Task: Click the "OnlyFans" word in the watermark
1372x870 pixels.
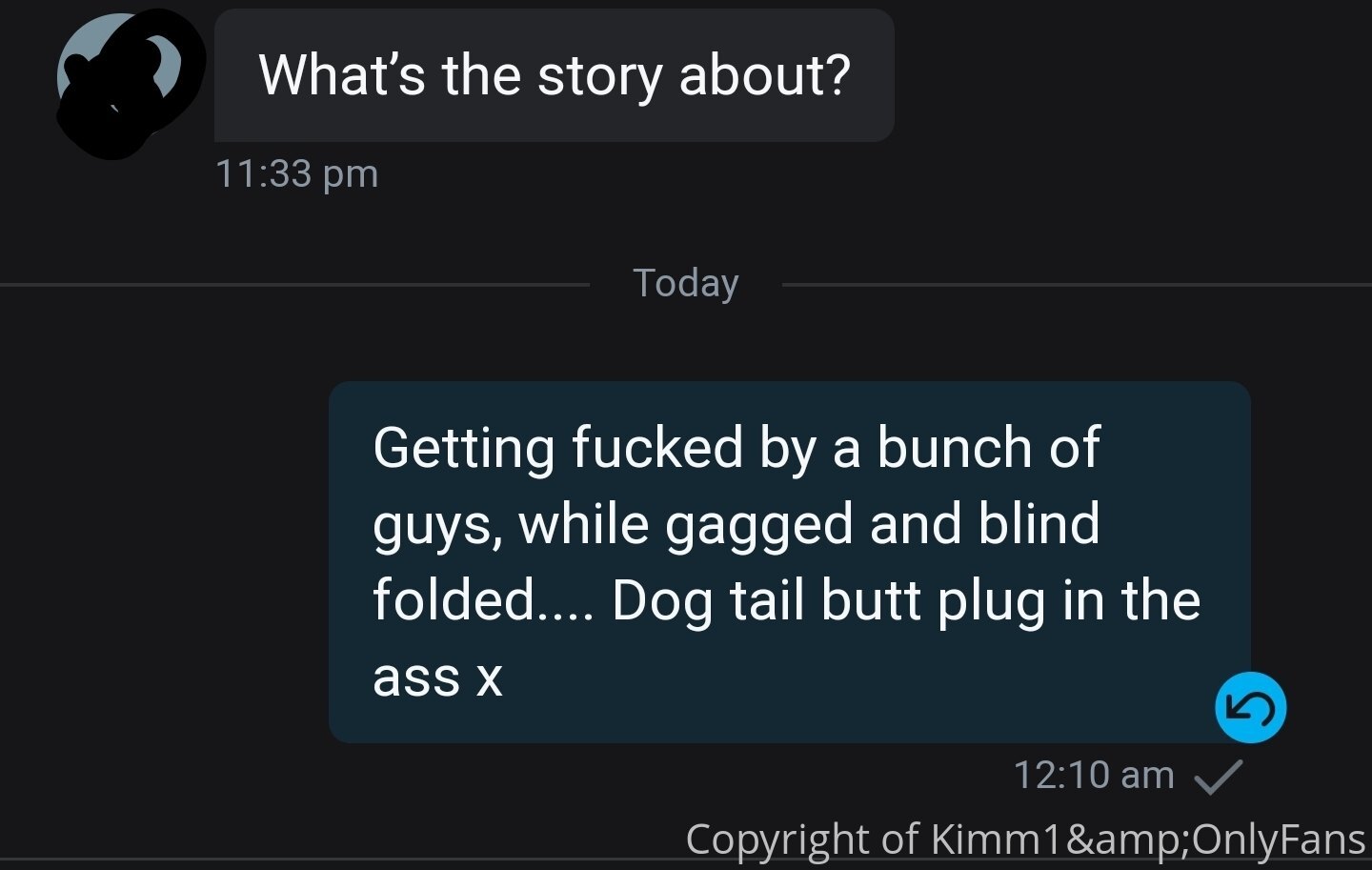Action: click(x=1279, y=840)
